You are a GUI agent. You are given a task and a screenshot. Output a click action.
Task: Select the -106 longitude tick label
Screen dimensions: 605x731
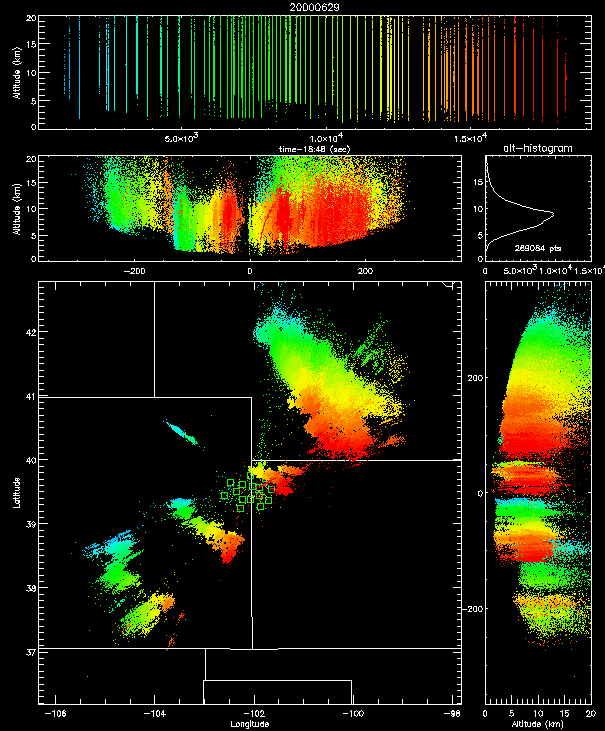(55, 714)
